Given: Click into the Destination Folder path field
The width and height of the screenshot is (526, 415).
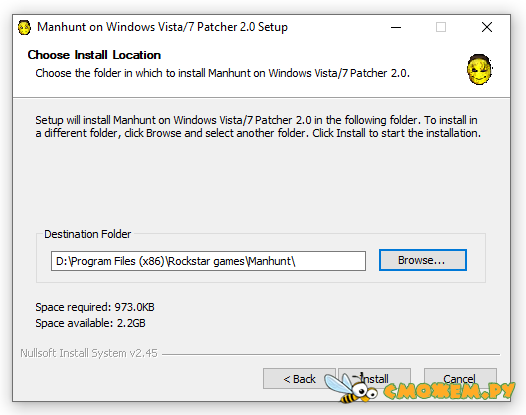Looking at the screenshot, I should pos(208,261).
